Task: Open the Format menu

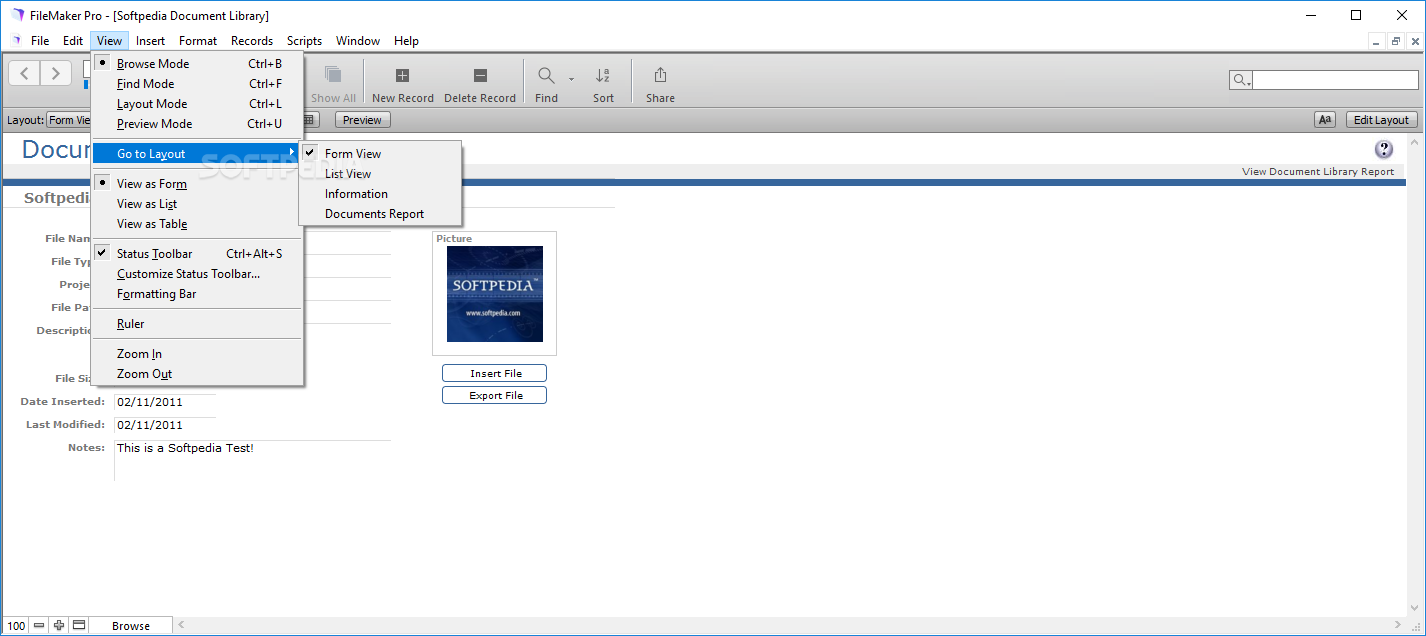Action: click(198, 41)
